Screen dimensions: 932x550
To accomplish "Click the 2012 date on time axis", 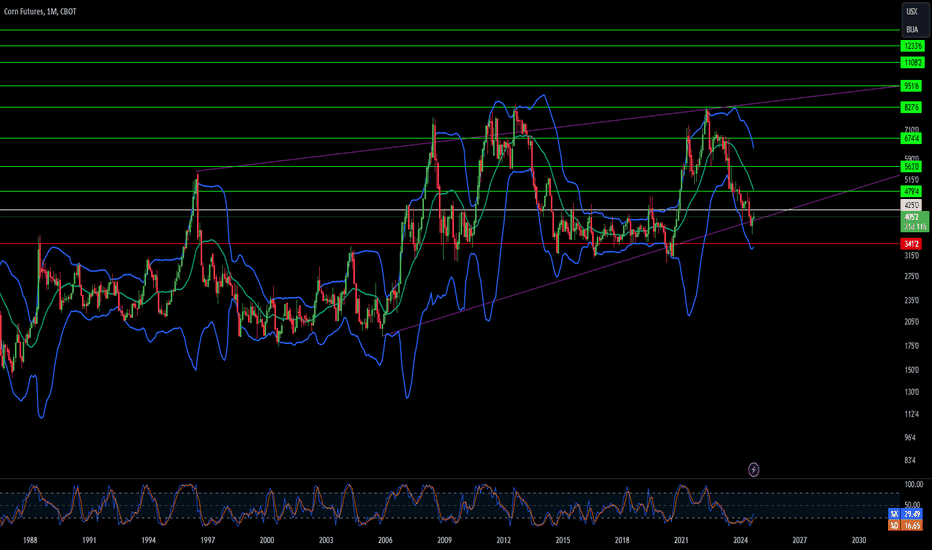I will [x=503, y=540].
